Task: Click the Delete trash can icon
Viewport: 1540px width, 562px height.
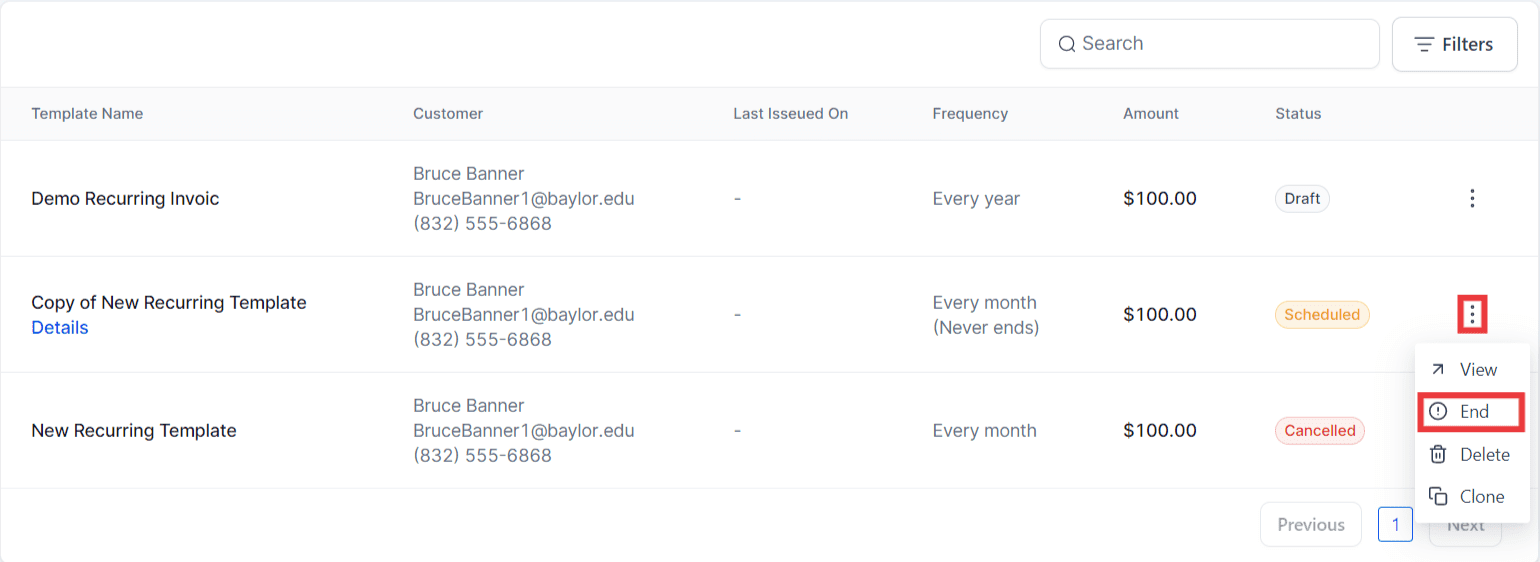Action: pos(1438,454)
